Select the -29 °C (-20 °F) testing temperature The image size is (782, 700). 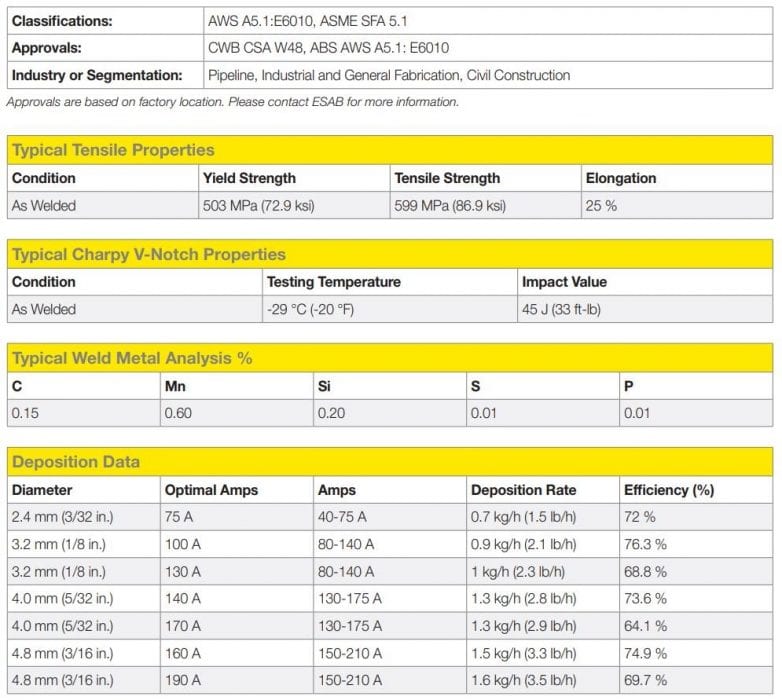(x=310, y=310)
